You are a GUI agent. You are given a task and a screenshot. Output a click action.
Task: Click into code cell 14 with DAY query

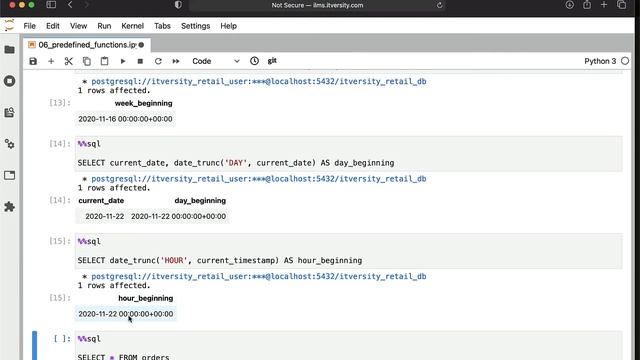[349, 153]
